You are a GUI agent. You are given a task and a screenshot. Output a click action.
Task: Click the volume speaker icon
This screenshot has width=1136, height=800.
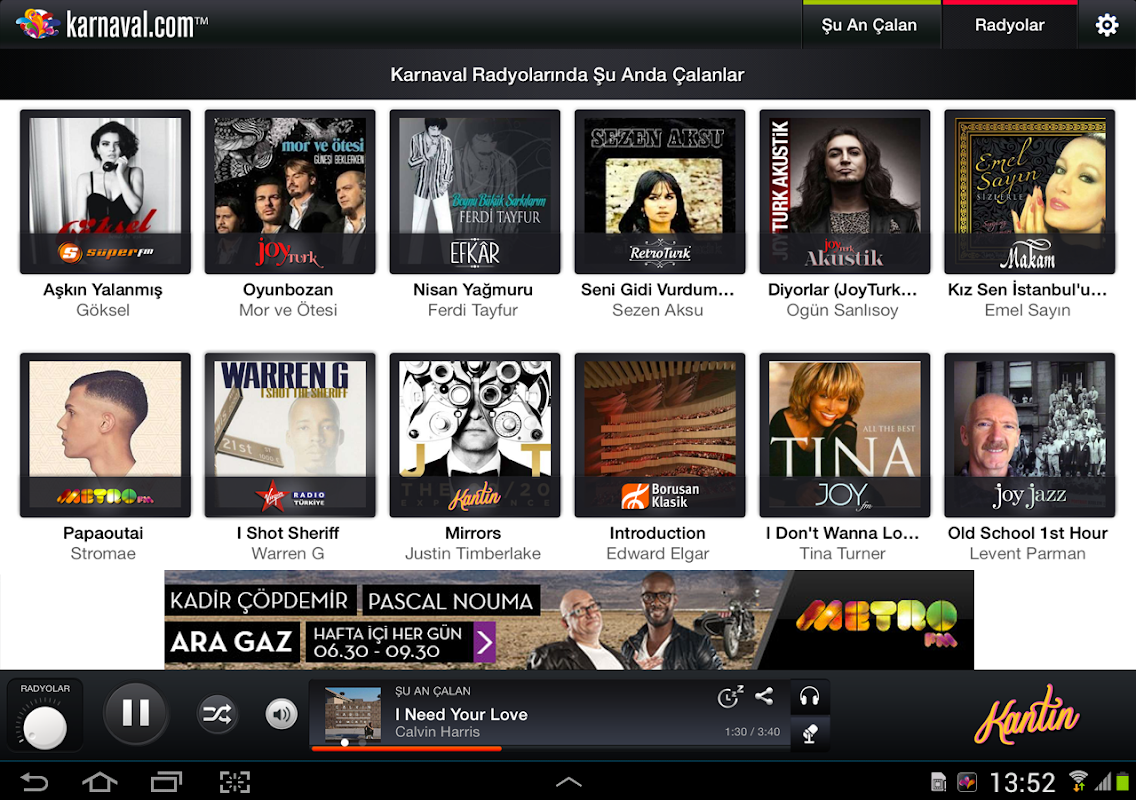point(281,714)
